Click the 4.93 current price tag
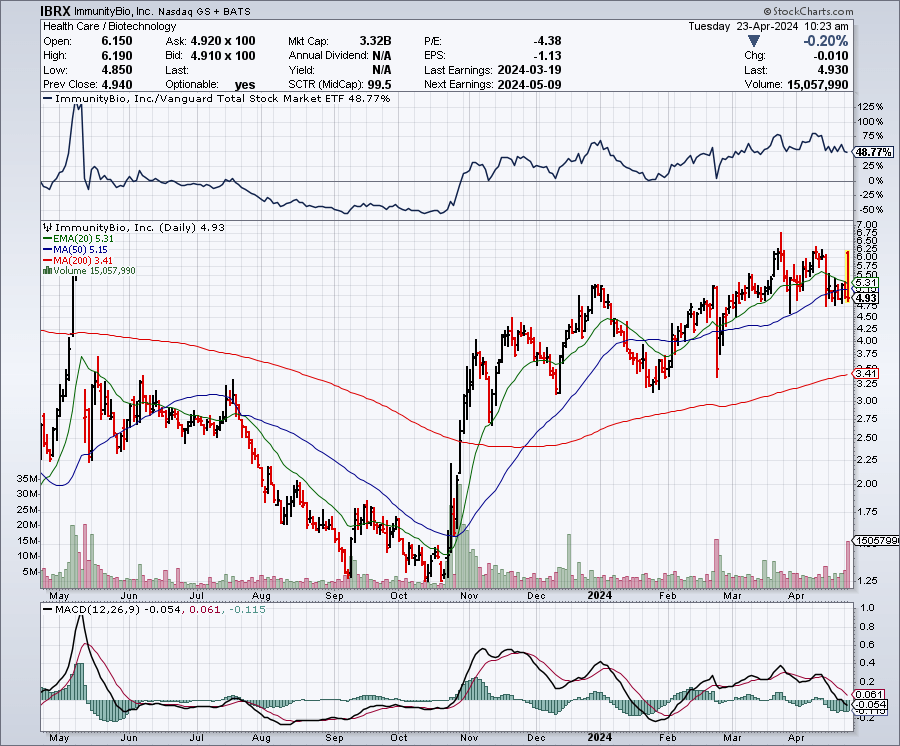Screen dimensions: 900x746 click(866, 298)
